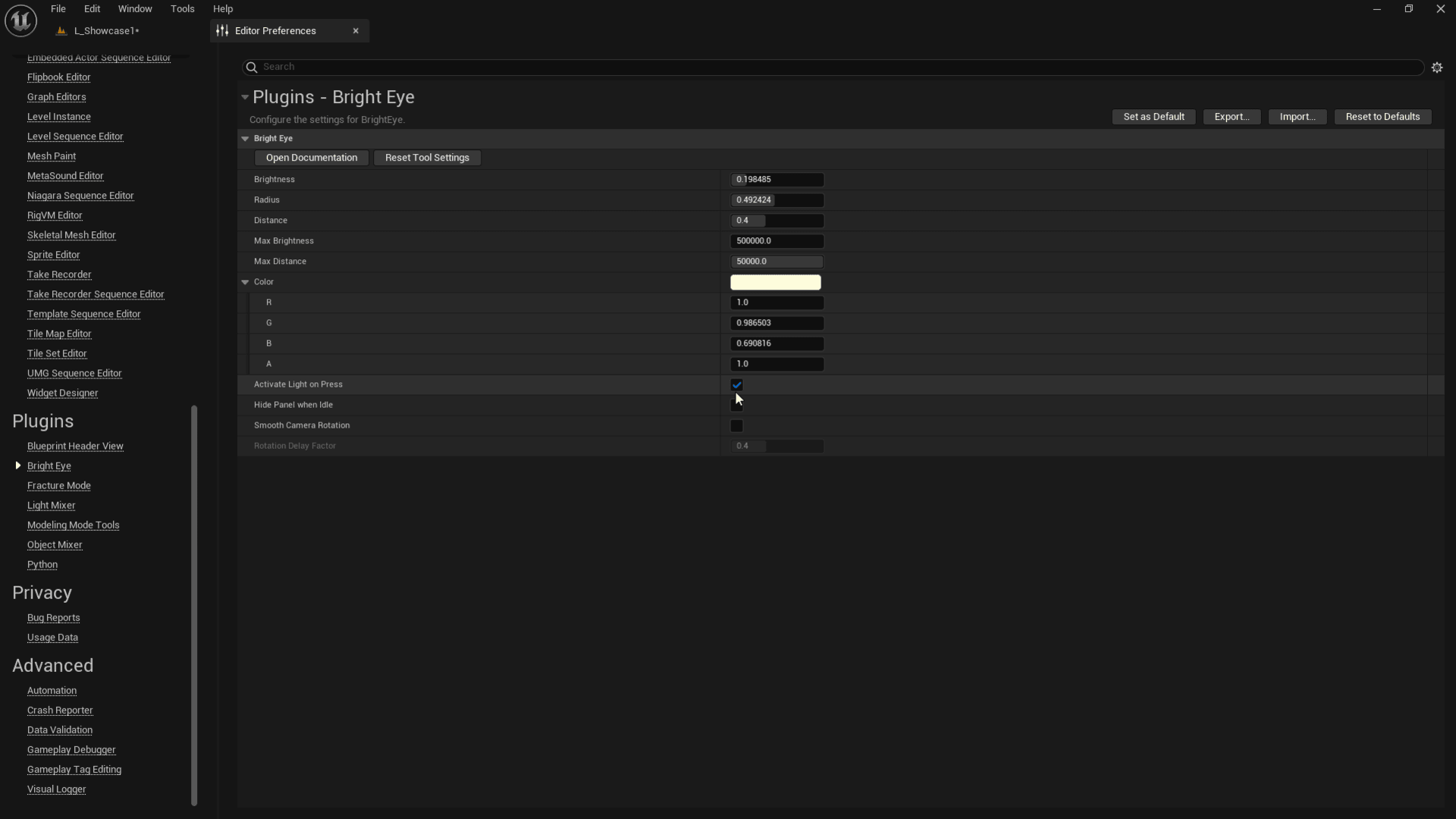Click Reset to Defaults button
This screenshot has width=1456, height=819.
(1382, 117)
